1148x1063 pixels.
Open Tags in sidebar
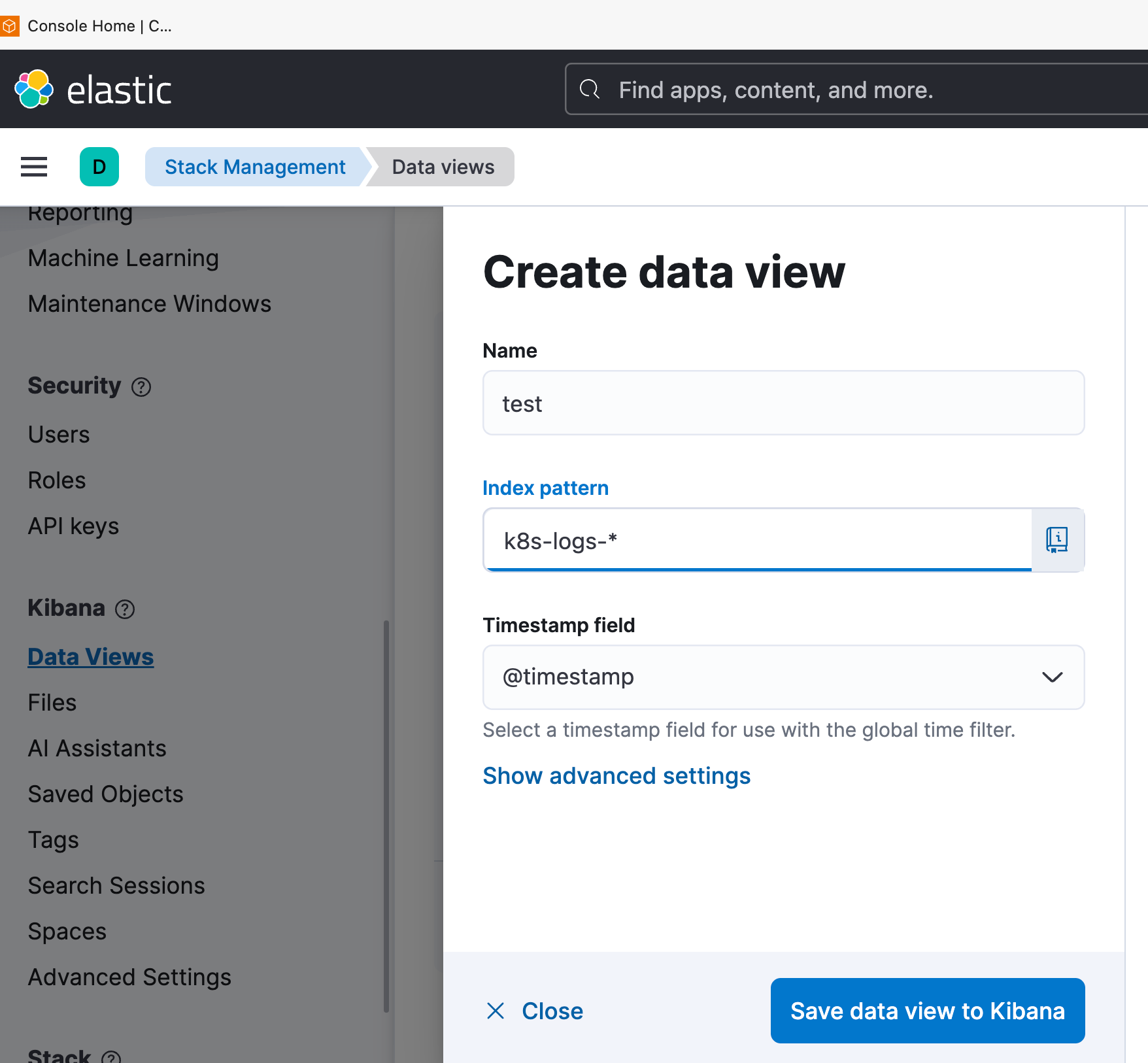tap(54, 840)
